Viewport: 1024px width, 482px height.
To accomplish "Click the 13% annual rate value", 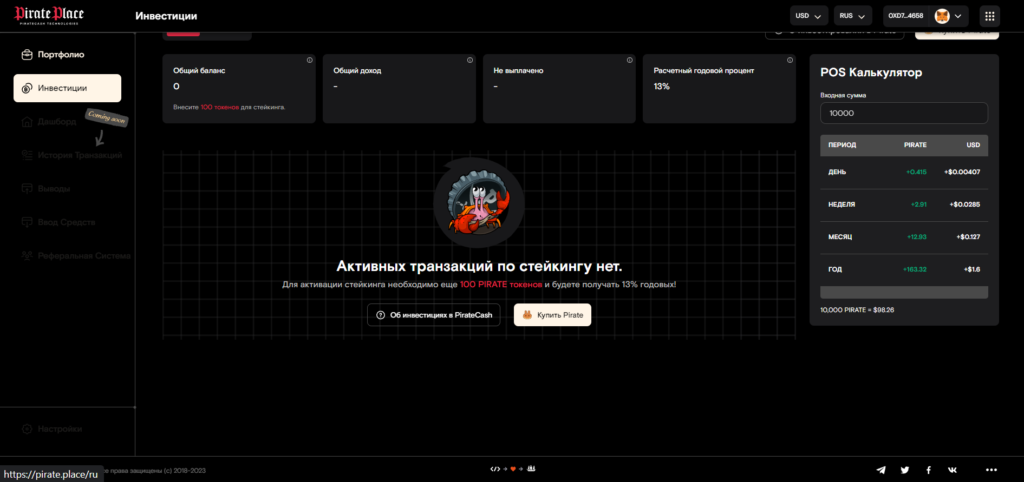I will point(662,86).
